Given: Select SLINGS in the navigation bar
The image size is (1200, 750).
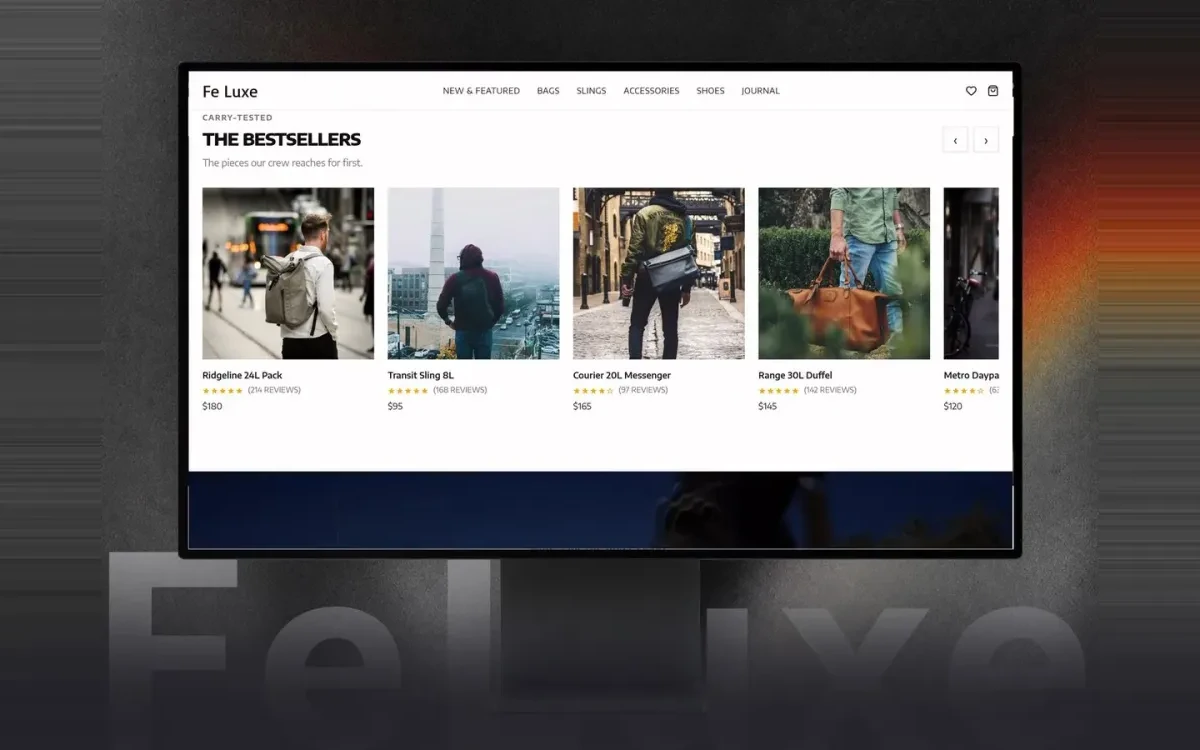Looking at the screenshot, I should [x=591, y=91].
